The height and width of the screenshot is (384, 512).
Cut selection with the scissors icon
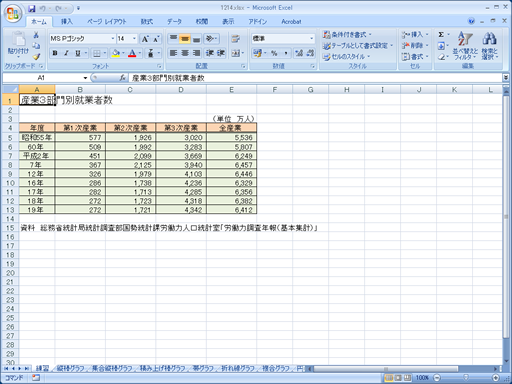pos(36,35)
